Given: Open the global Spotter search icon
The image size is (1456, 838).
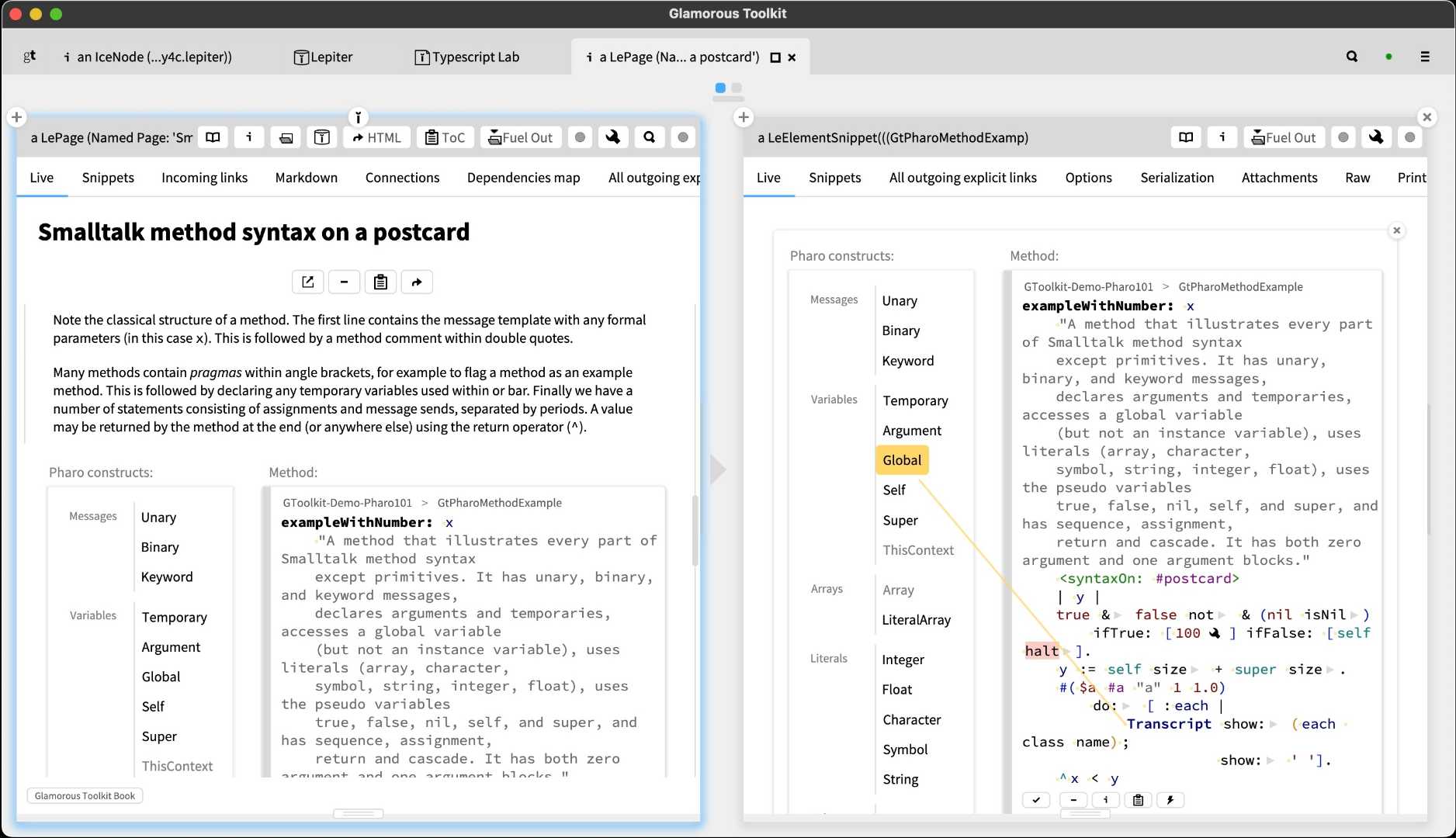Looking at the screenshot, I should (1352, 57).
